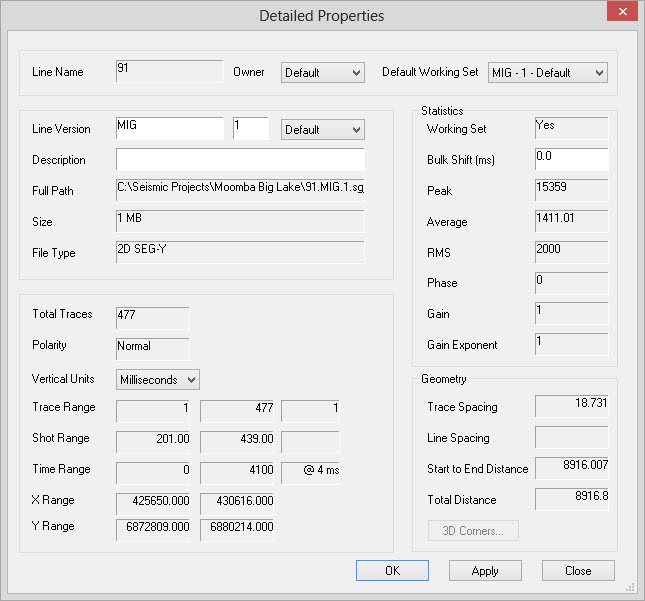Select the Full Path field
Screen dimensions: 645x601
point(240,191)
